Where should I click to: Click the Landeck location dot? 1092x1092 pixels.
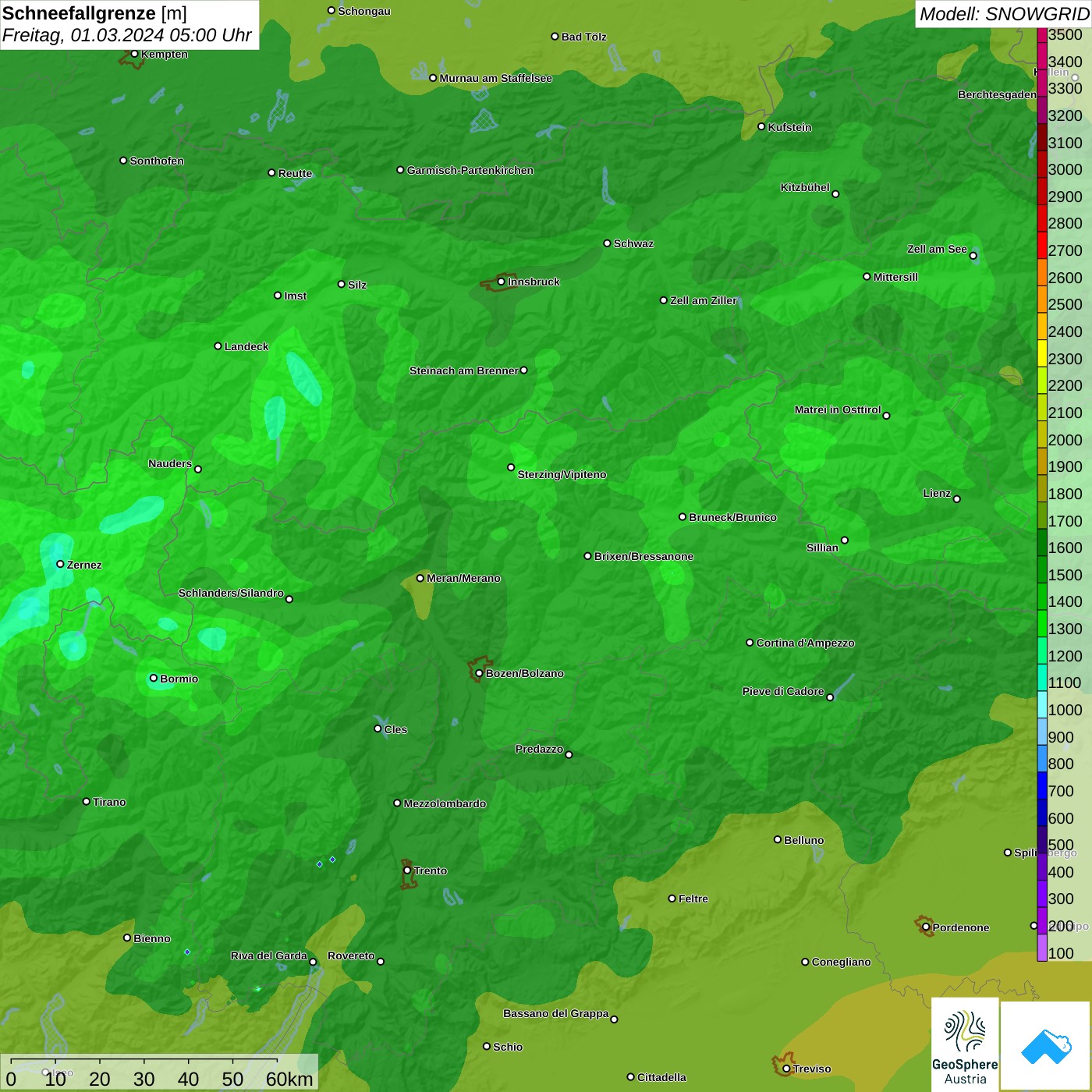[x=218, y=346]
